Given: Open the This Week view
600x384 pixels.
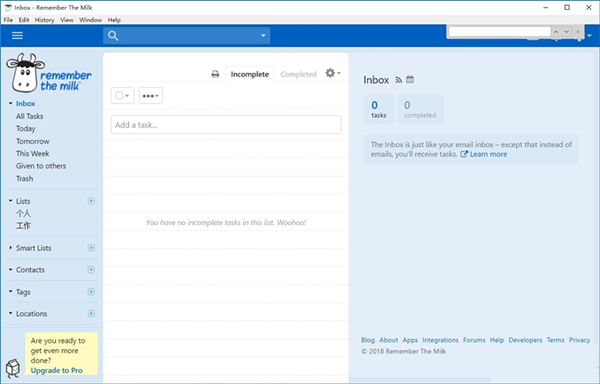Looking at the screenshot, I should [33, 153].
